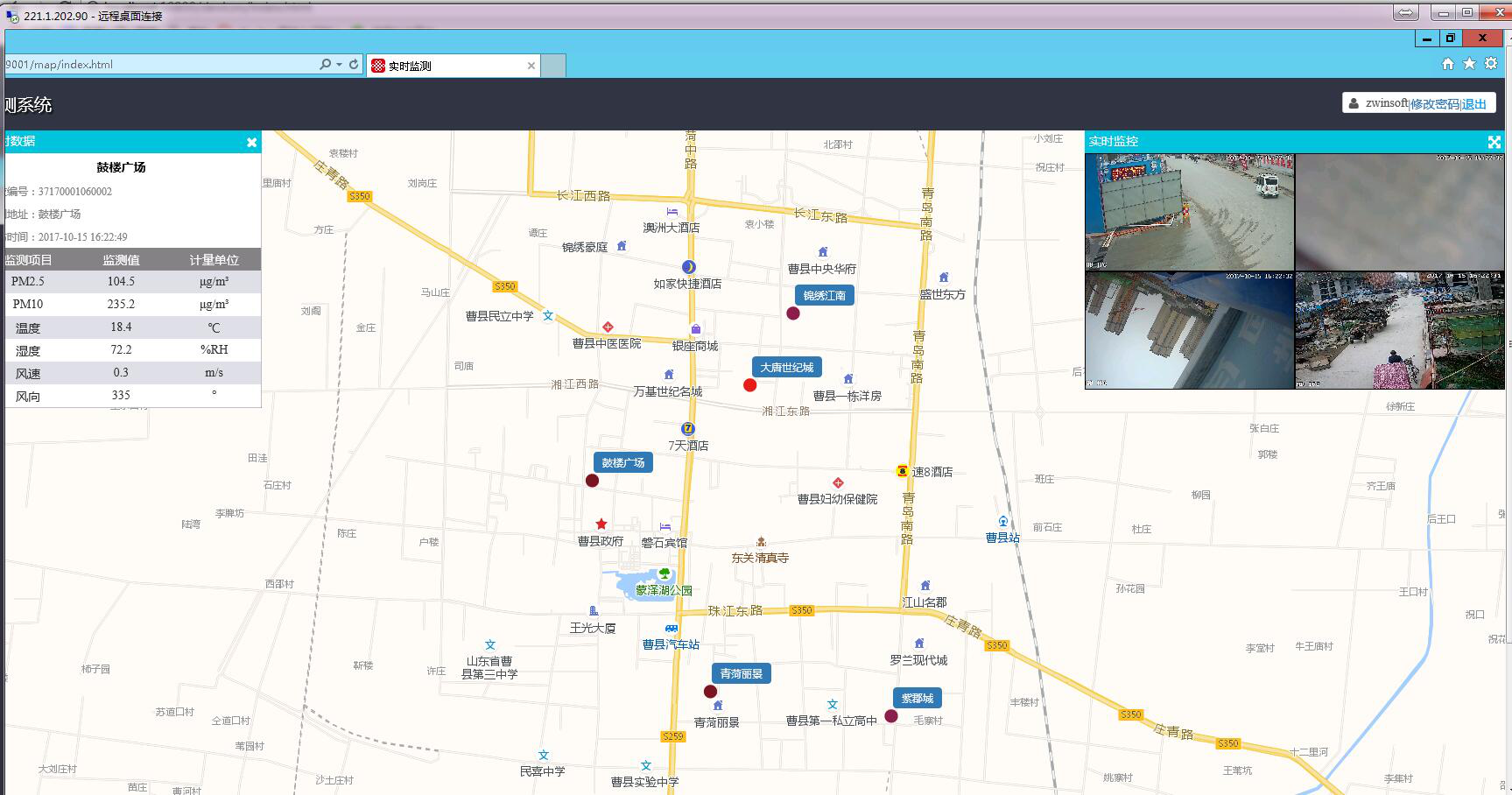This screenshot has height=795, width=1512.
Task: Select the marker dot beneath 紫郡城 label
Action: click(891, 716)
